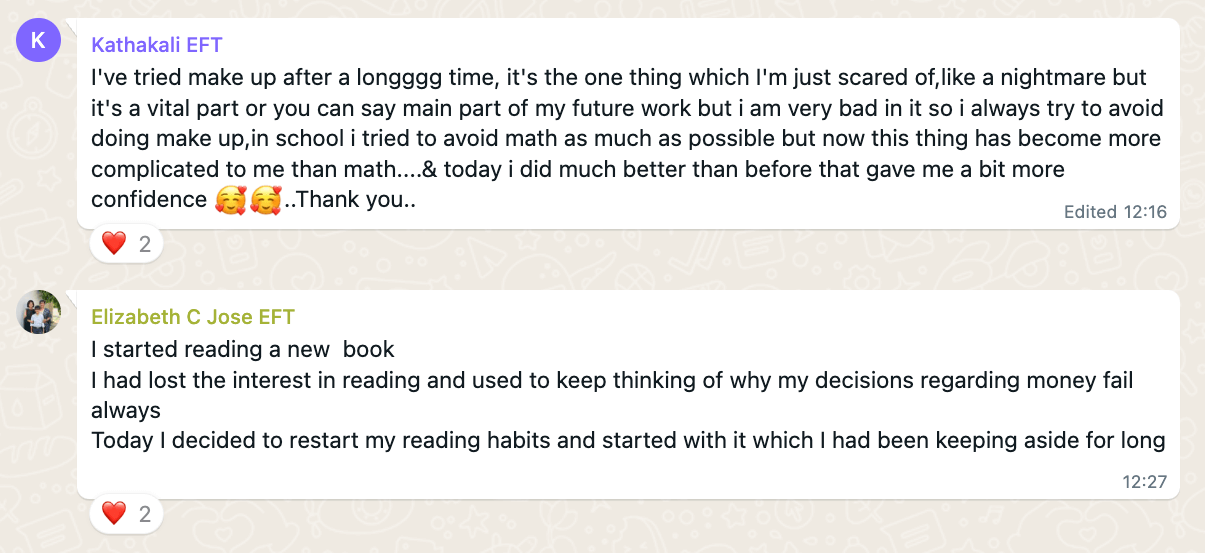Click the heart emoji below make up message

click(114, 243)
